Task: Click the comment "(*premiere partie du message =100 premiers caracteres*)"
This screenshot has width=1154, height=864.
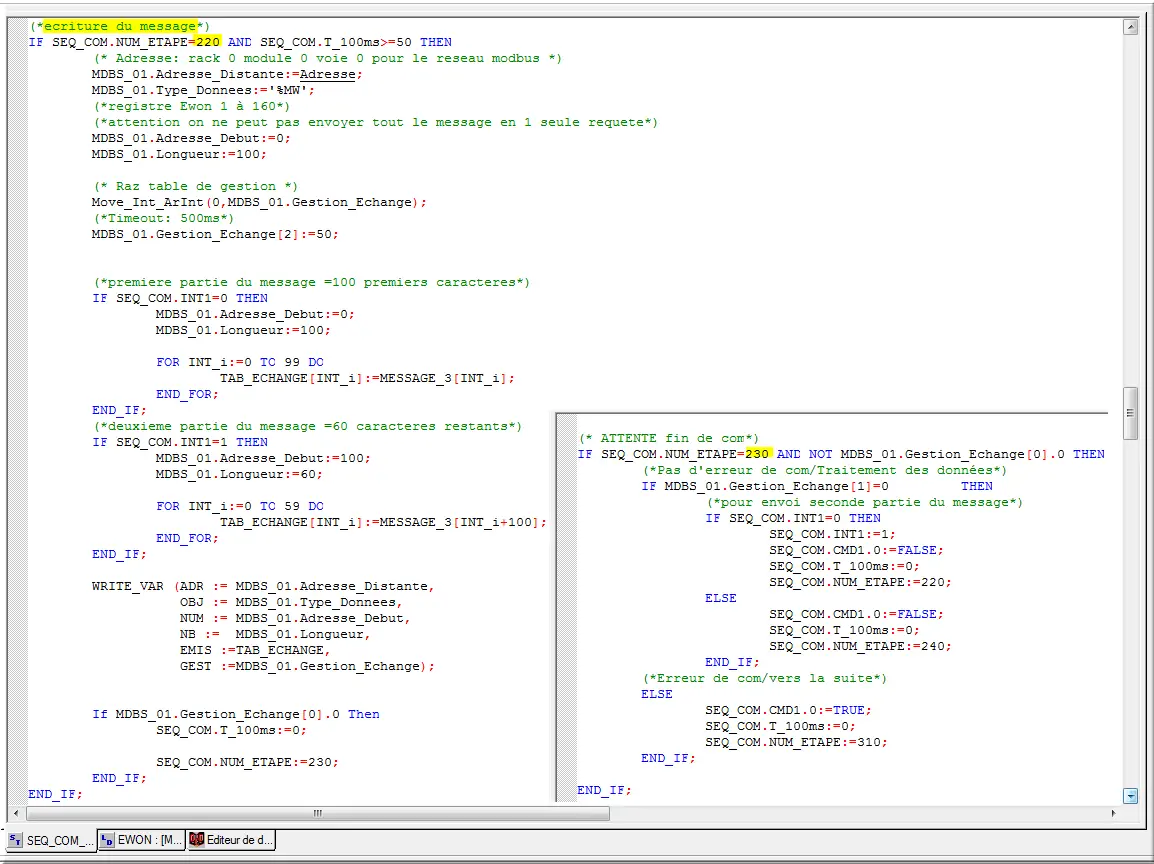Action: (311, 283)
